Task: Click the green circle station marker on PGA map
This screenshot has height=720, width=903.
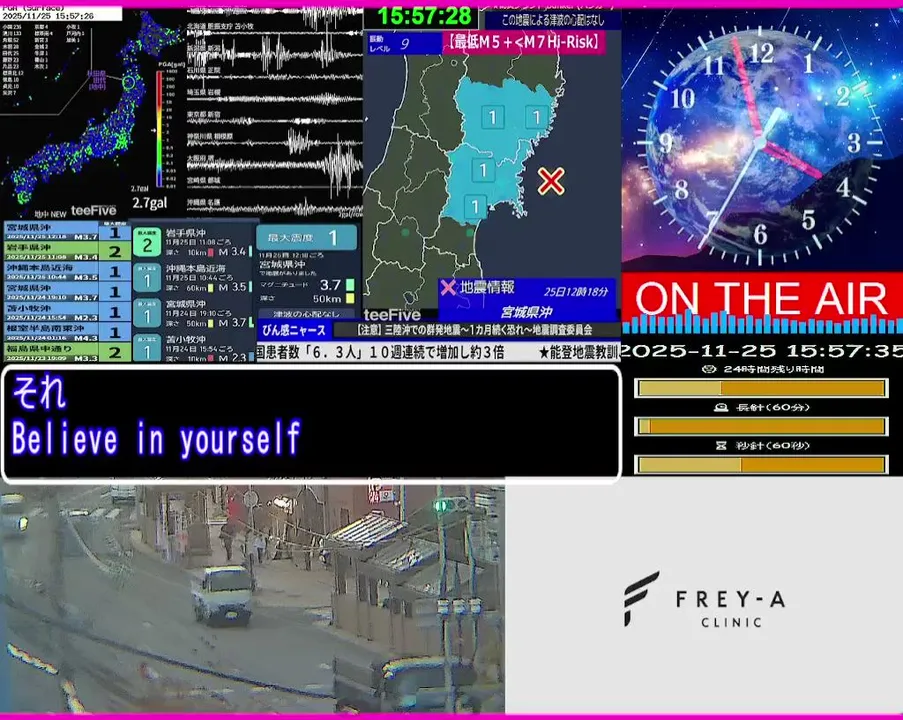Action: pyautogui.click(x=128, y=82)
